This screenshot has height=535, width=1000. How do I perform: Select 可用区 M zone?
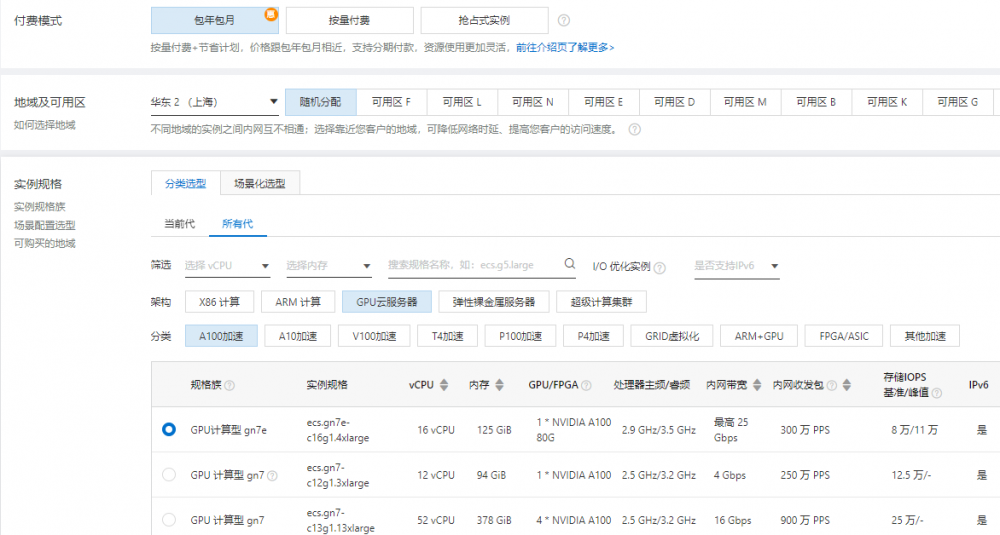click(745, 102)
